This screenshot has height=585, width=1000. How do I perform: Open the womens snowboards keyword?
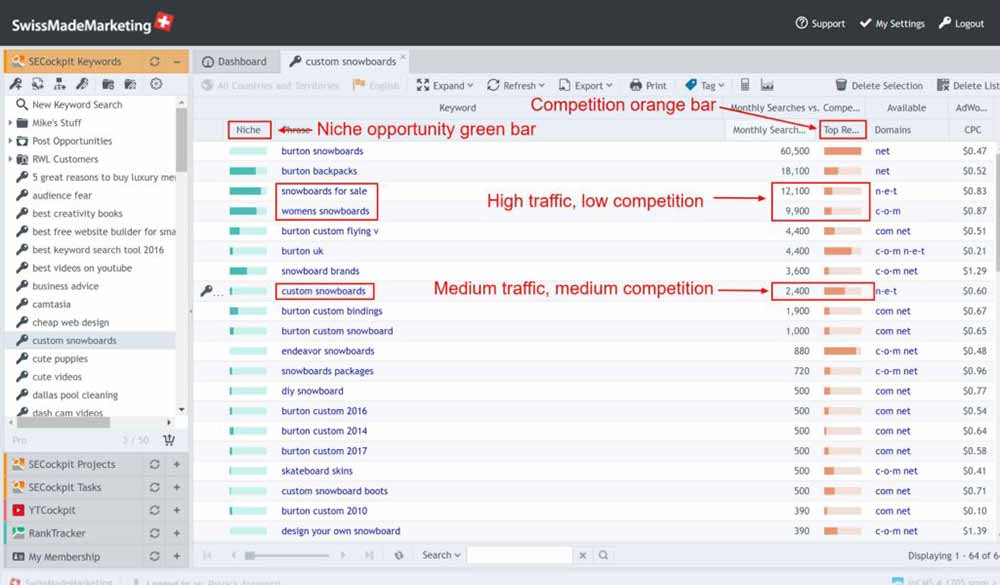(325, 211)
